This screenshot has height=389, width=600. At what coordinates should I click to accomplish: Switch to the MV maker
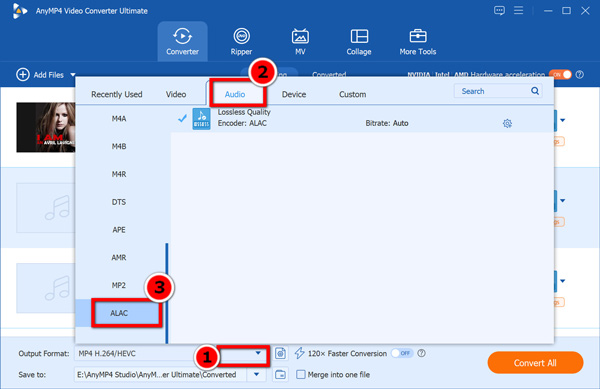pos(300,41)
